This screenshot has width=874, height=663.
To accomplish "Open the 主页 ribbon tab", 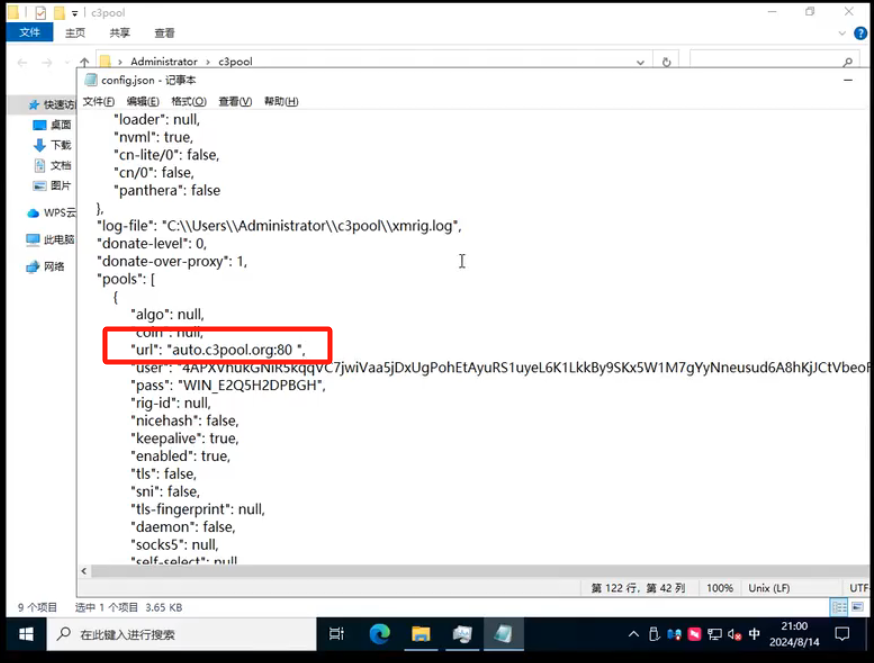I will point(75,33).
